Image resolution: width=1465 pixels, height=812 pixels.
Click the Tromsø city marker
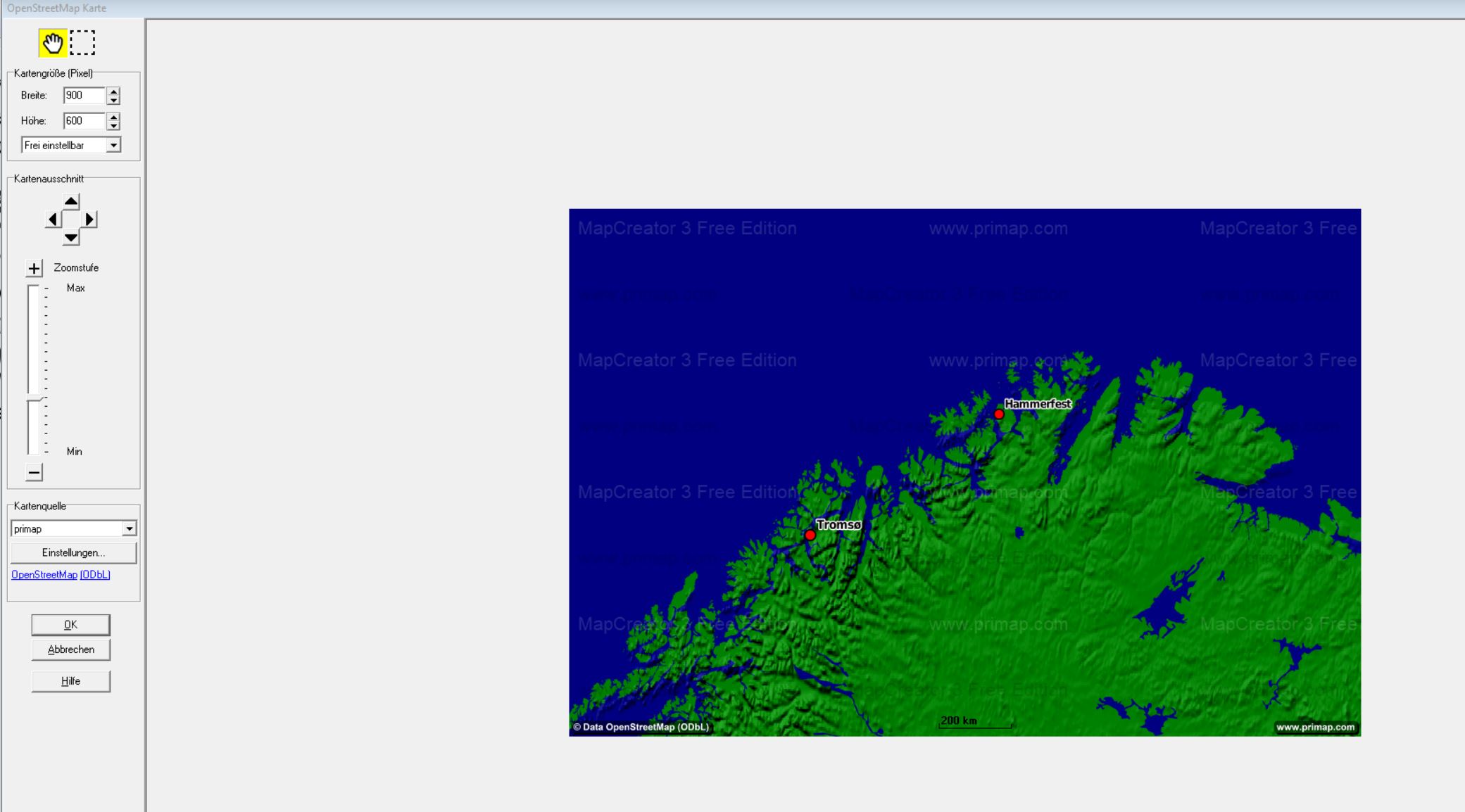click(810, 535)
